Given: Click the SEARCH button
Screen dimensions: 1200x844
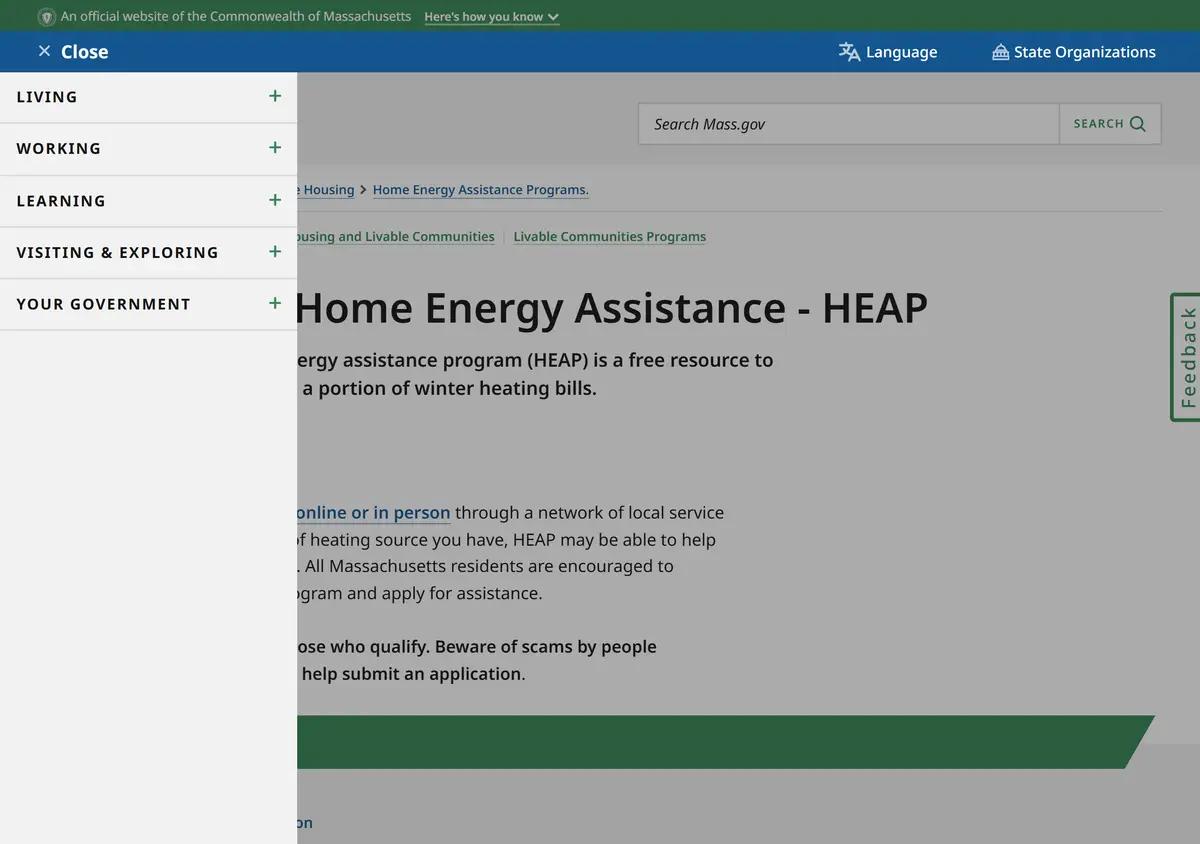Looking at the screenshot, I should coord(1110,124).
